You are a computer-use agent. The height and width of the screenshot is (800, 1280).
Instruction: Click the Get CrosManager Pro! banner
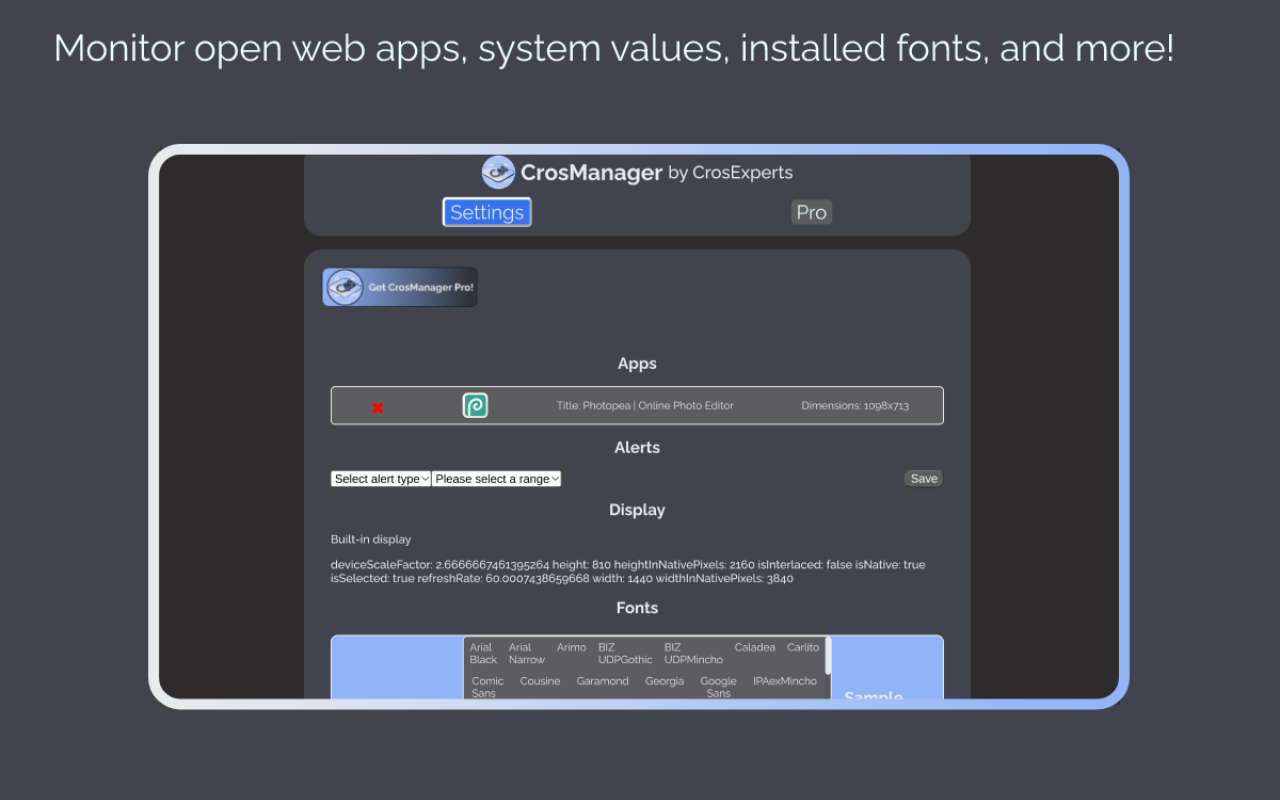[x=400, y=287]
